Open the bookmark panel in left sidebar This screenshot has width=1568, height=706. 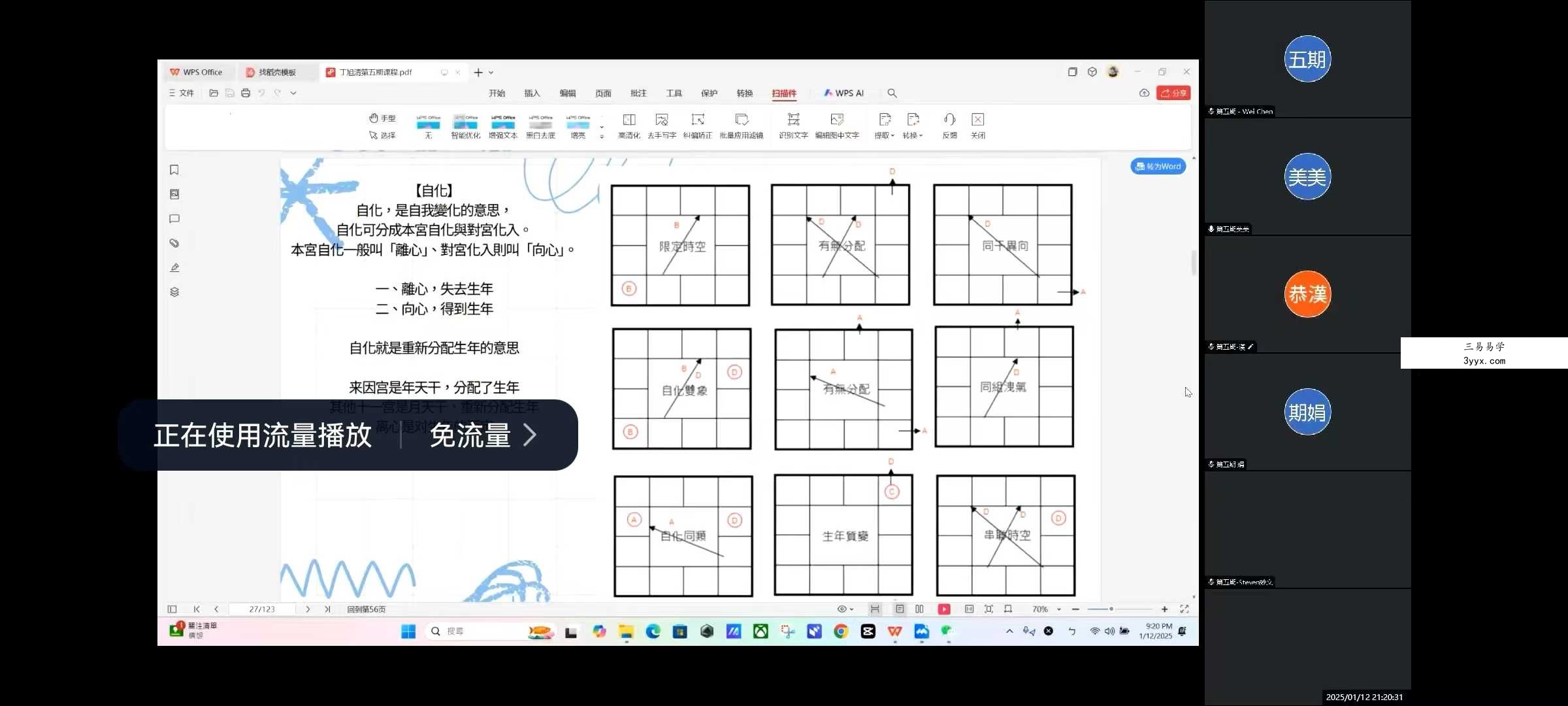(174, 170)
